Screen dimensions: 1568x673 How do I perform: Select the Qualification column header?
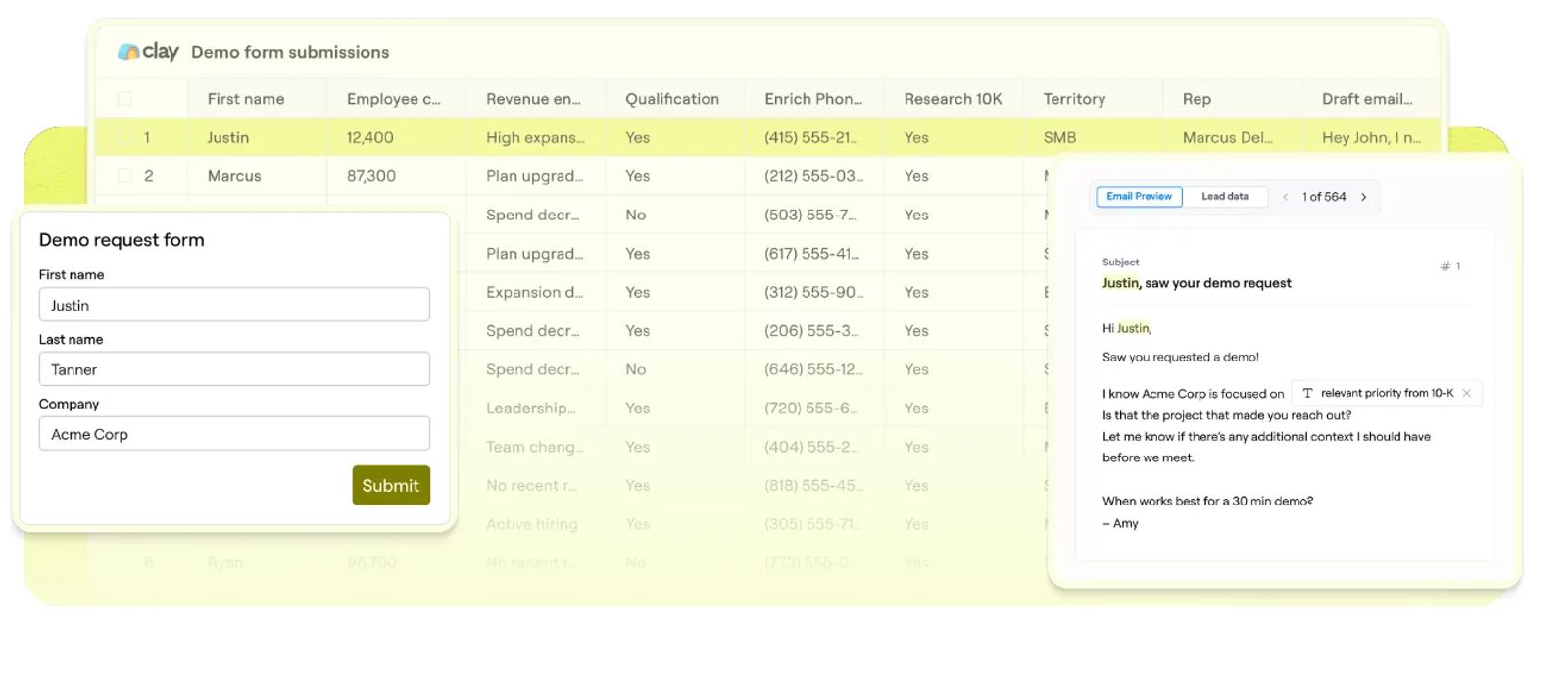pos(672,99)
